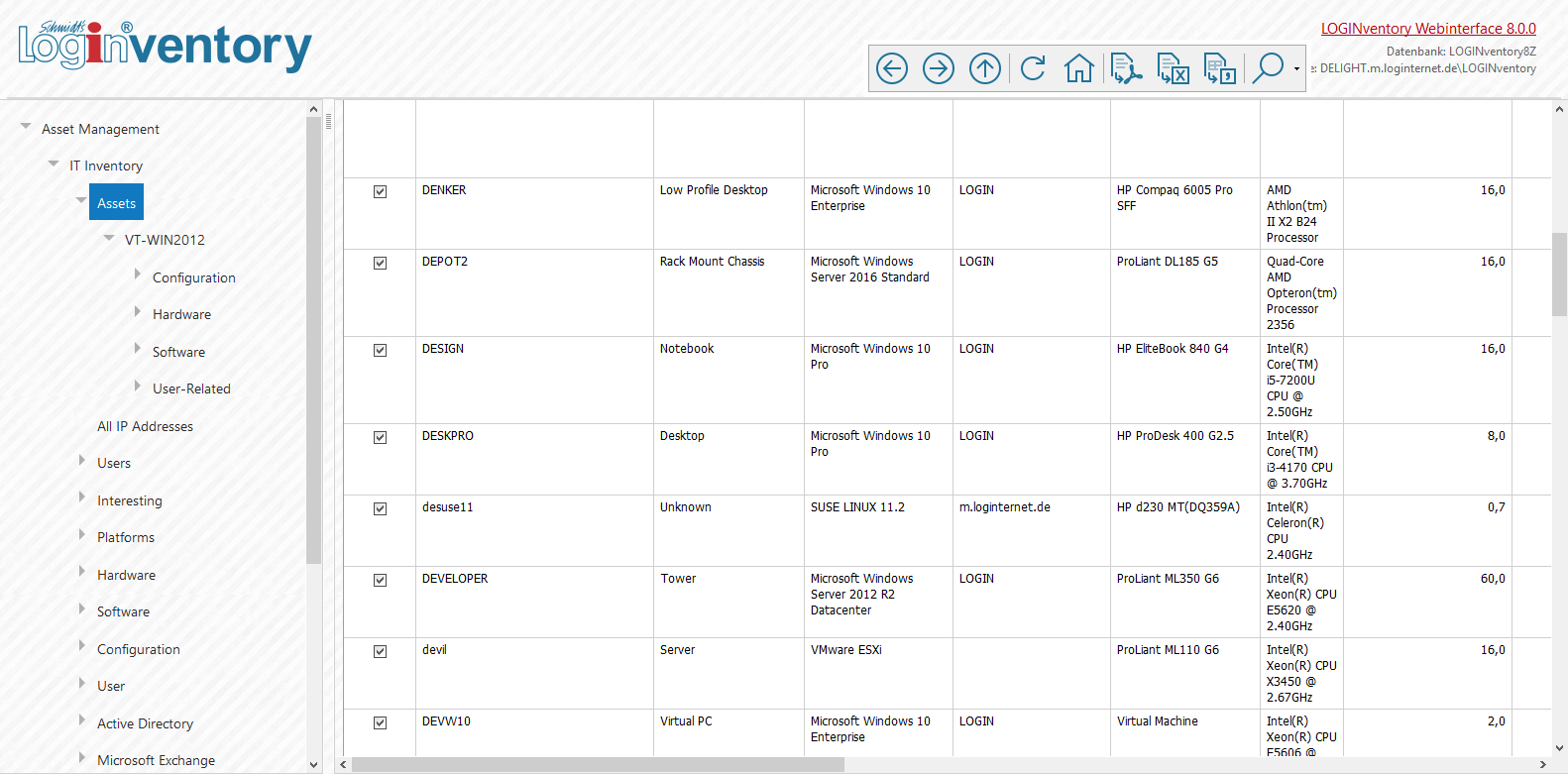
Task: Click the DEVELOPER asset name
Action: pyautogui.click(x=455, y=579)
